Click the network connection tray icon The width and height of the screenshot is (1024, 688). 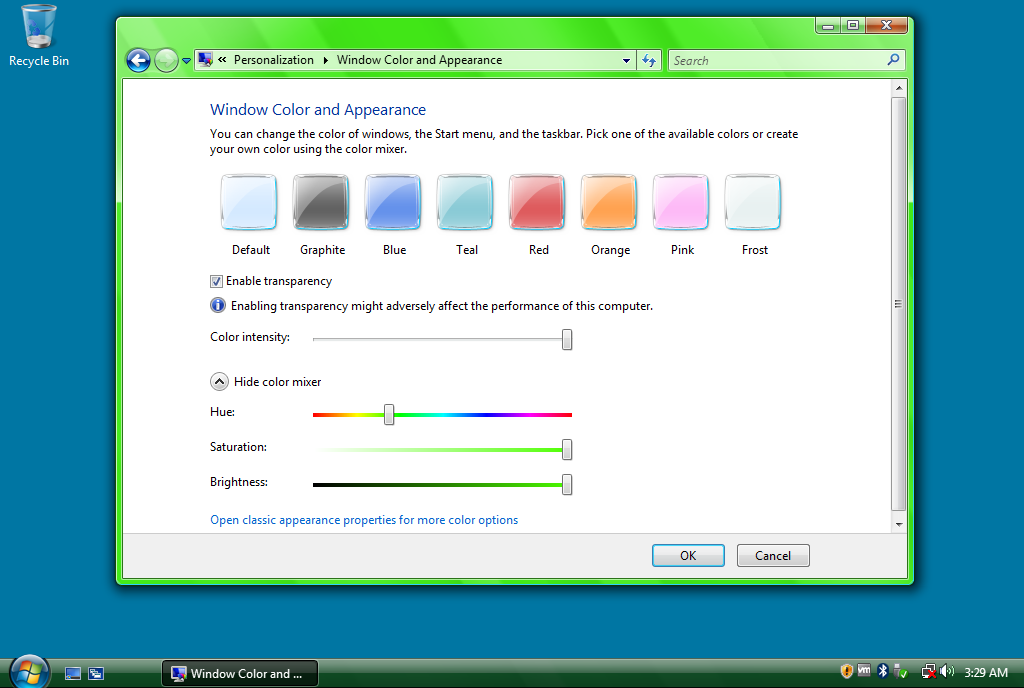tap(928, 671)
